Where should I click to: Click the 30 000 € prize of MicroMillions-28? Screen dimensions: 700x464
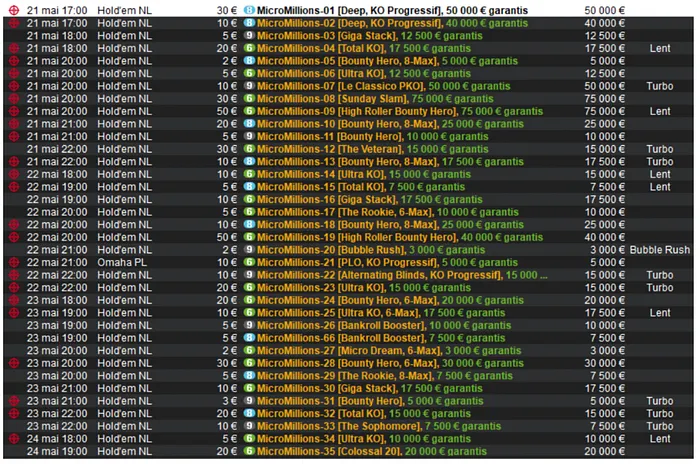coord(604,364)
